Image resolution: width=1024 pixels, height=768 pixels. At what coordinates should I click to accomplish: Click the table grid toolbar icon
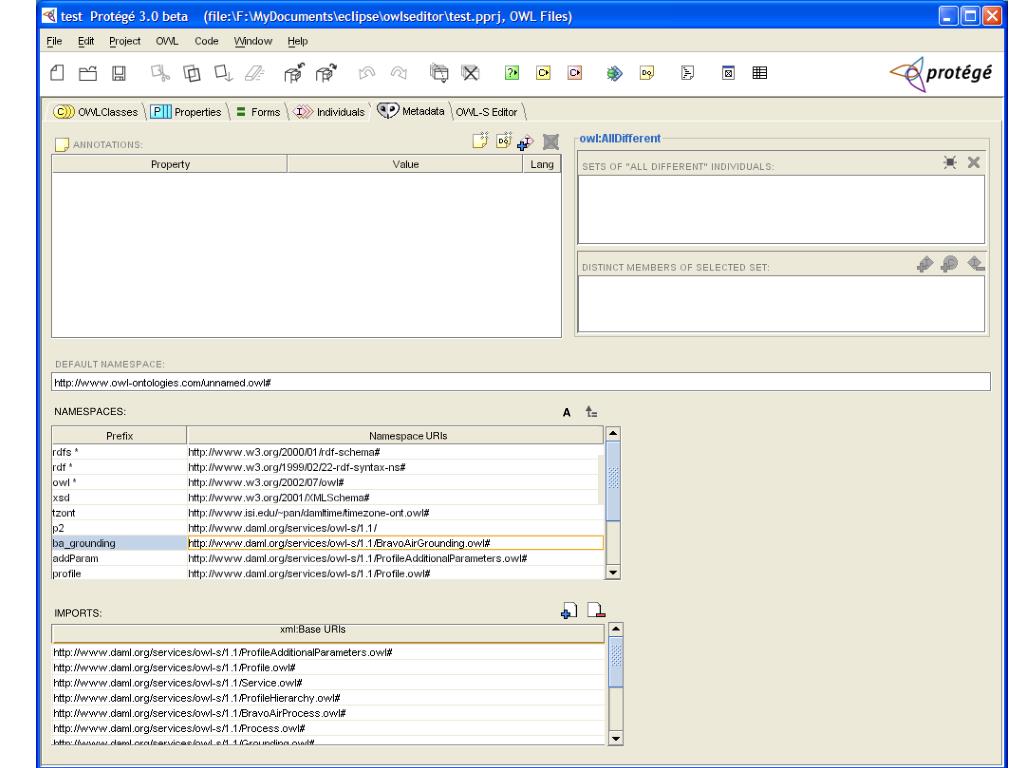[760, 72]
